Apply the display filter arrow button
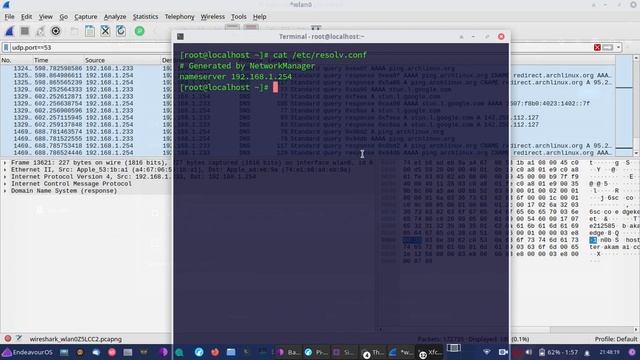The image size is (640, 360). coord(608,48)
